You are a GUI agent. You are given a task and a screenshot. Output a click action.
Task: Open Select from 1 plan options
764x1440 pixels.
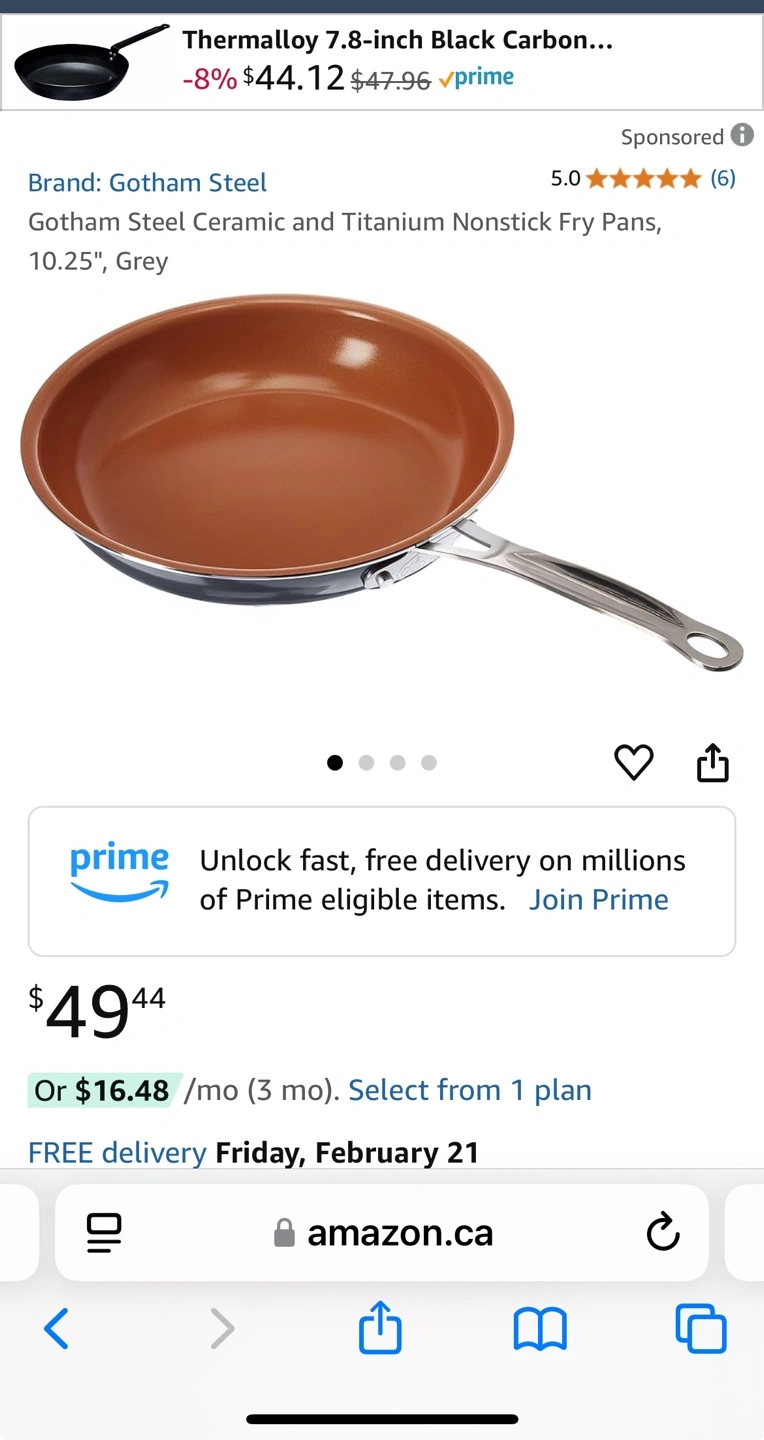pyautogui.click(x=470, y=1090)
